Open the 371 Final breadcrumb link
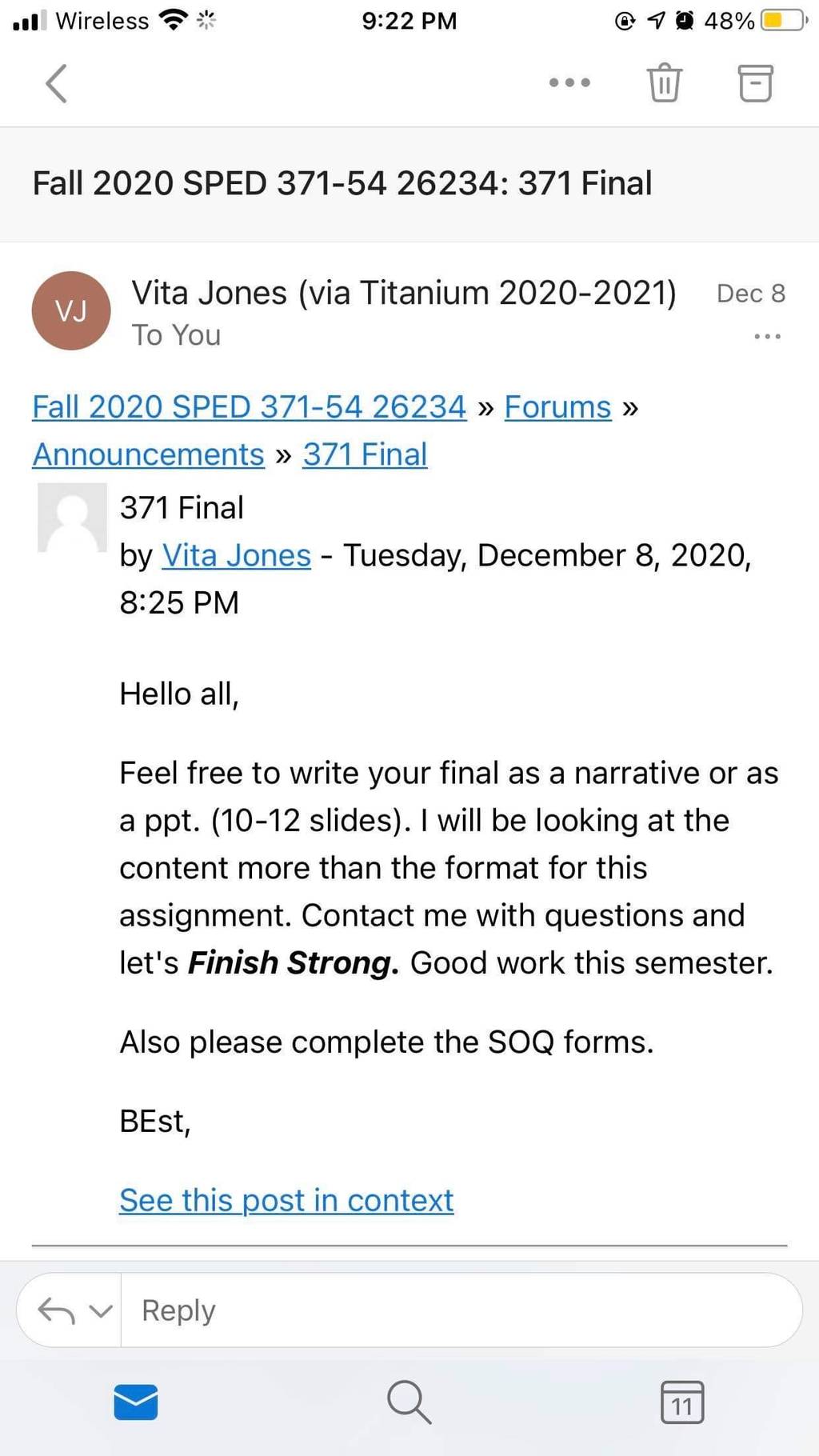Viewport: 819px width, 1456px height. (x=365, y=454)
